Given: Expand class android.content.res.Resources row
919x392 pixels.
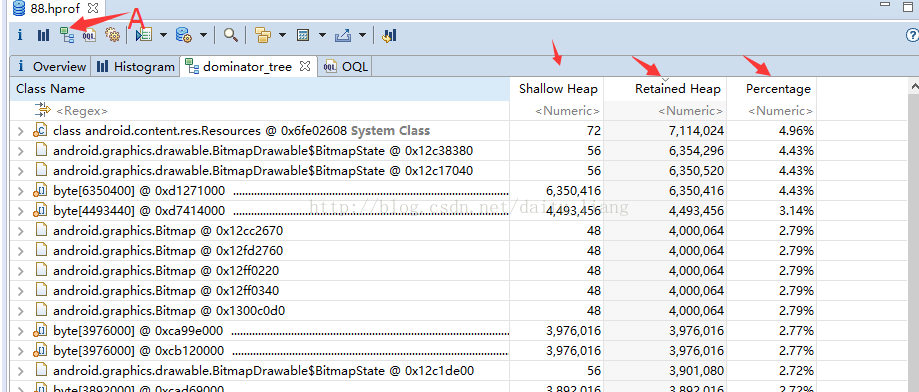Looking at the screenshot, I should [21, 131].
